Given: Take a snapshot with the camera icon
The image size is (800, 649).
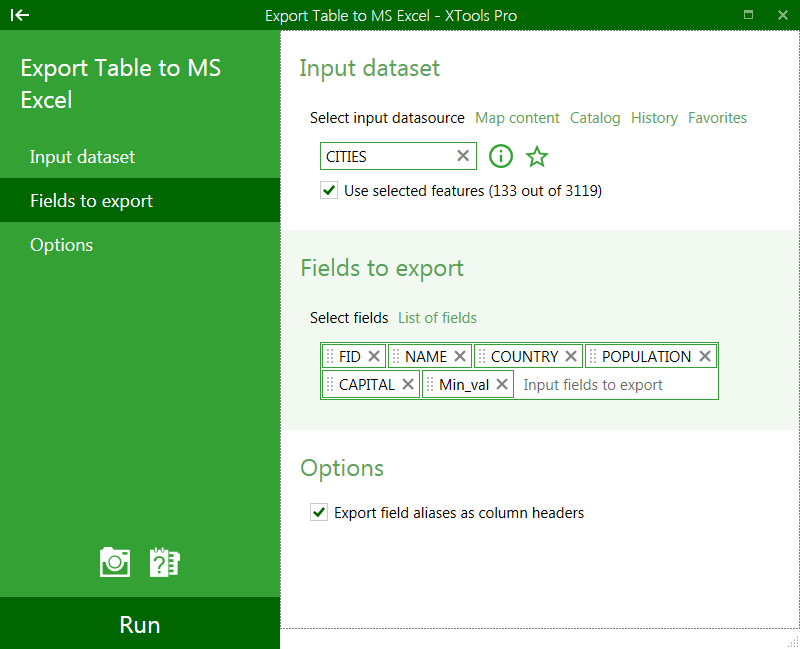Looking at the screenshot, I should 115,562.
